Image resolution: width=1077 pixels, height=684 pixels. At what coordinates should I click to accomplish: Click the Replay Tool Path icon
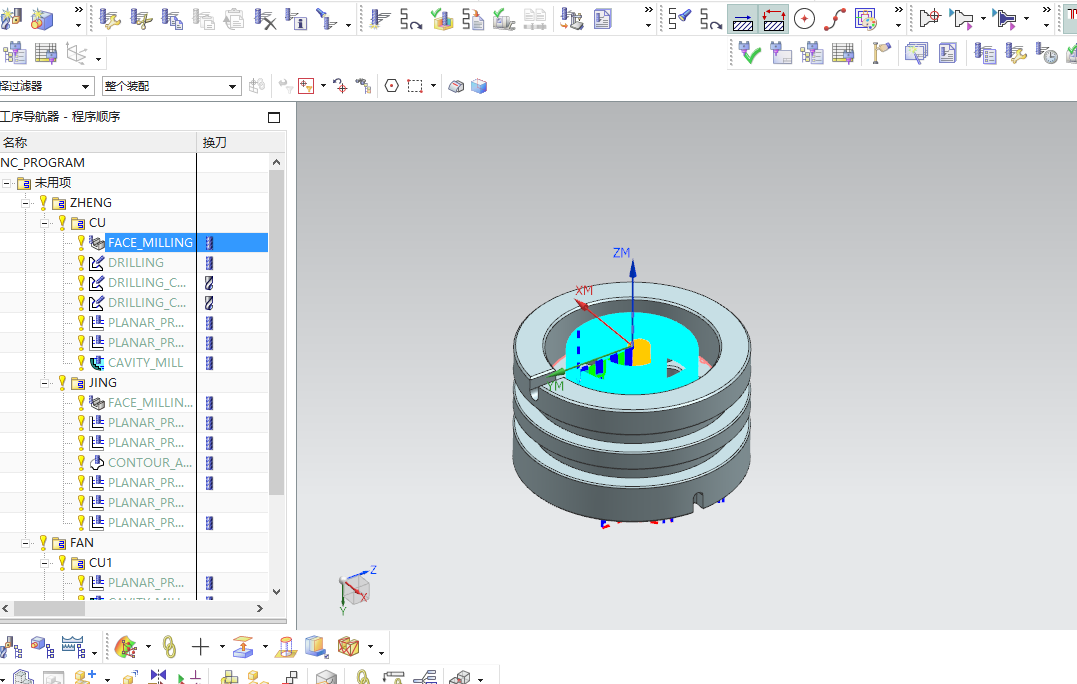point(411,19)
